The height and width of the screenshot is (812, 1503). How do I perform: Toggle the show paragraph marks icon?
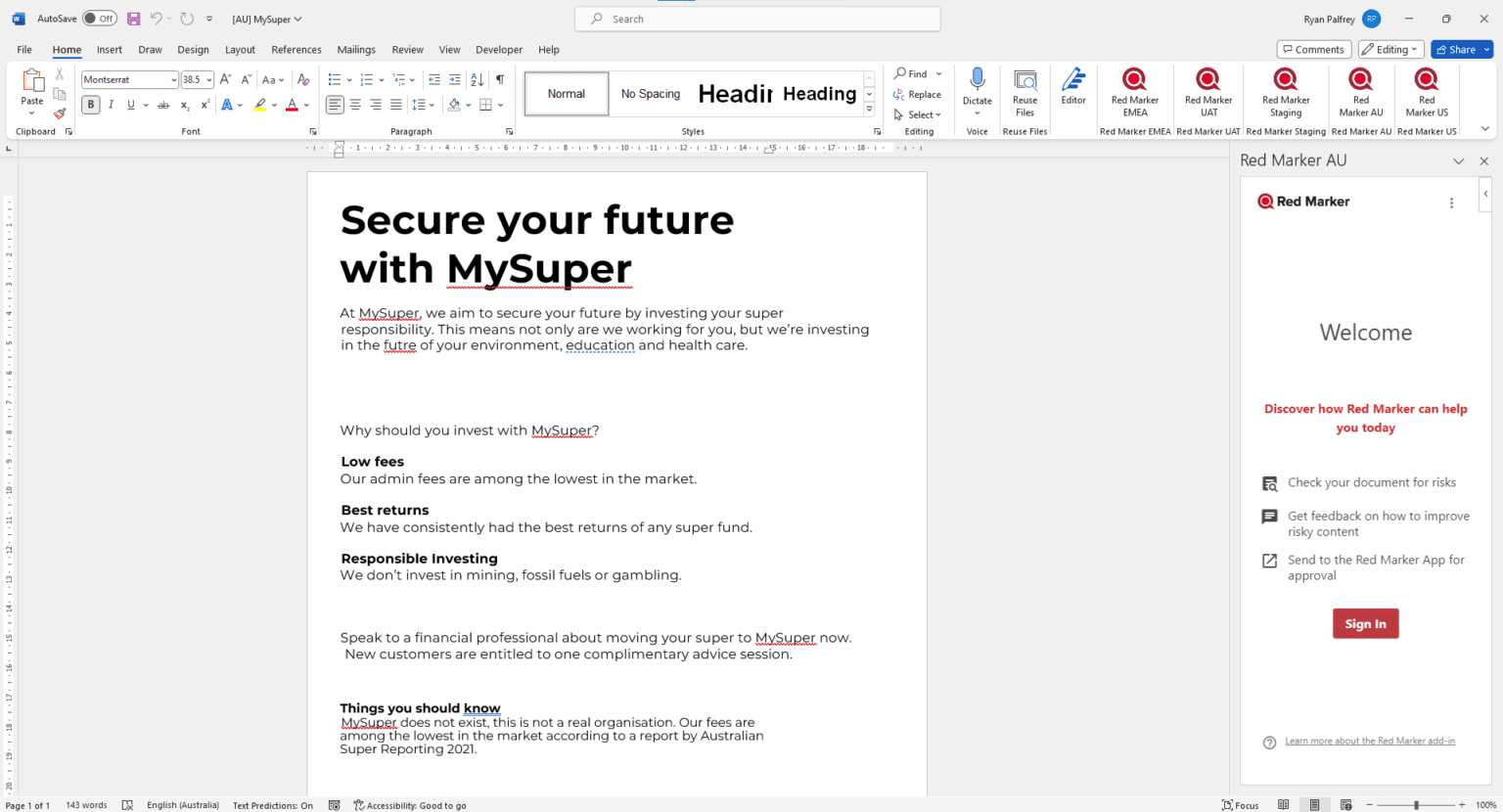click(x=500, y=79)
